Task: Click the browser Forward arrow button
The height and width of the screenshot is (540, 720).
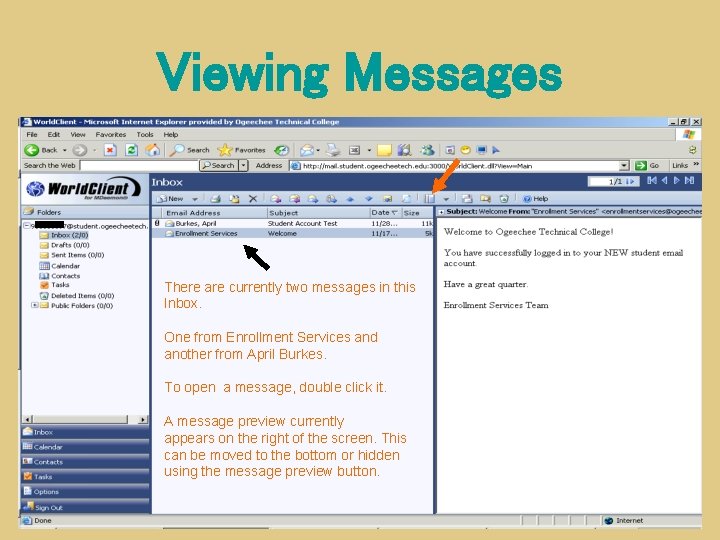Action: (x=79, y=150)
